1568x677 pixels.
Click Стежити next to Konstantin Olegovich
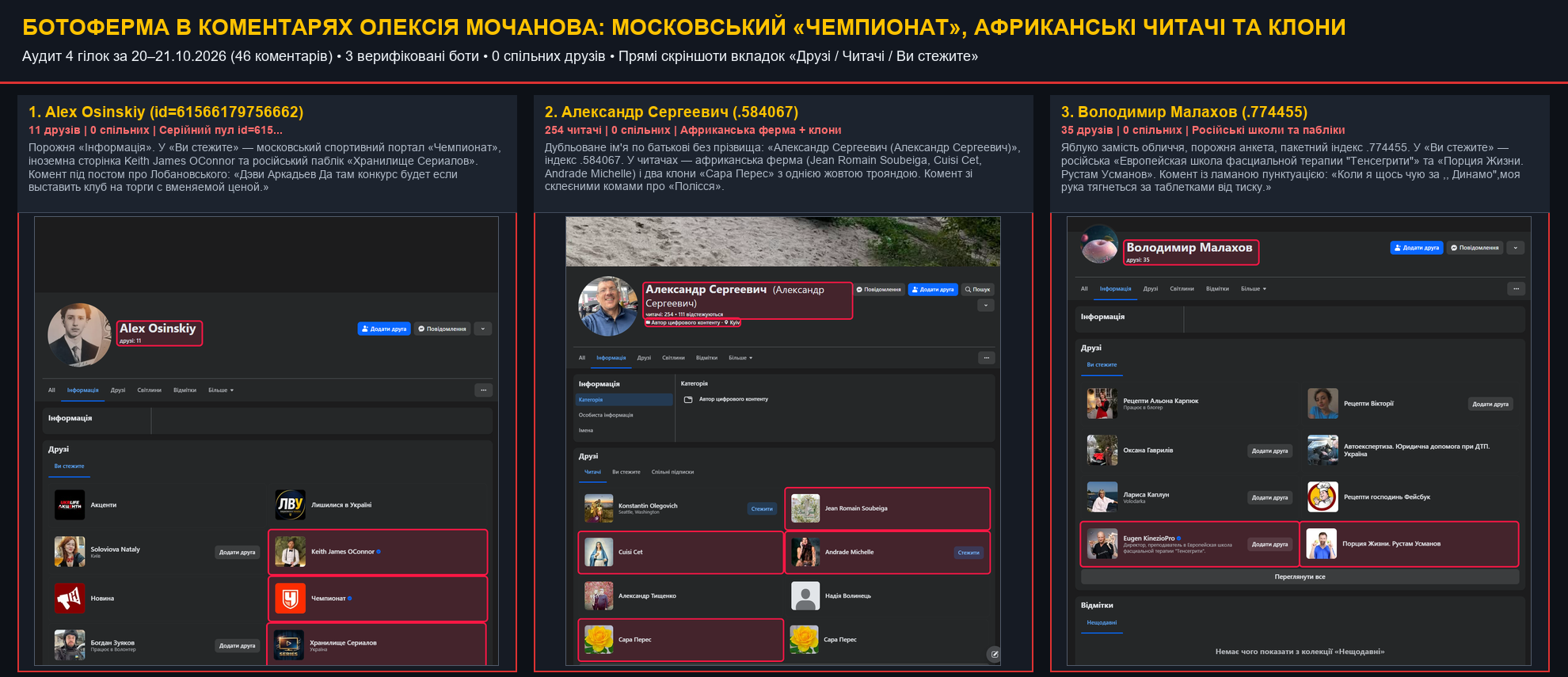pyautogui.click(x=762, y=509)
